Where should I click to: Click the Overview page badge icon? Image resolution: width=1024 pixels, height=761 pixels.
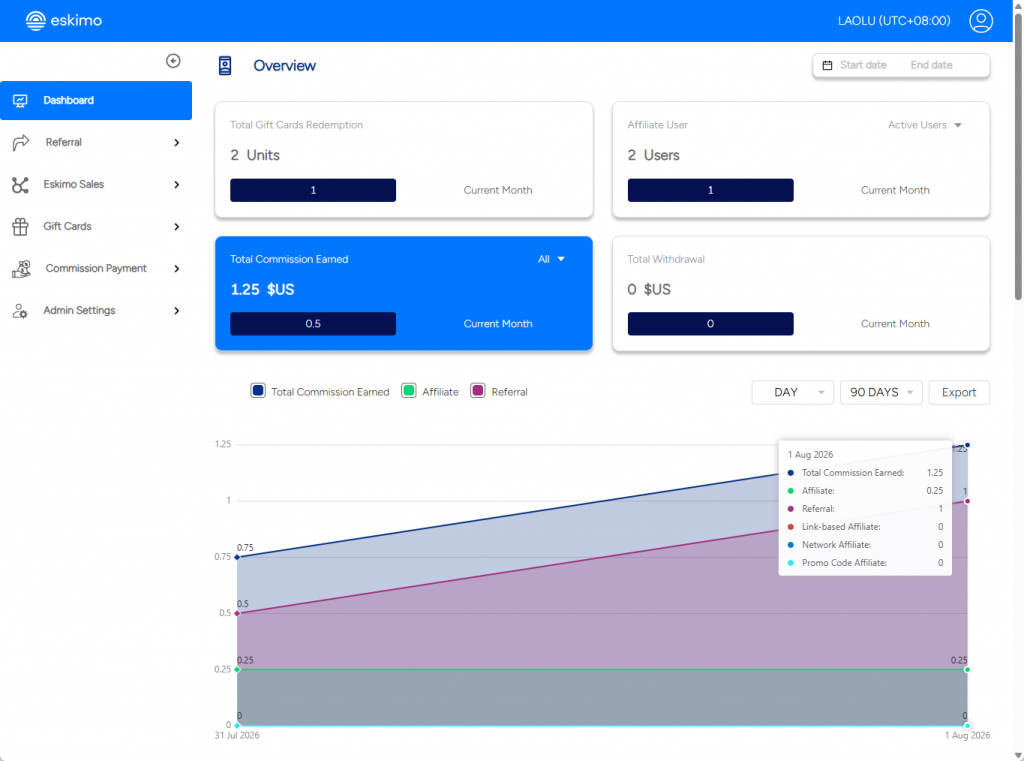225,65
